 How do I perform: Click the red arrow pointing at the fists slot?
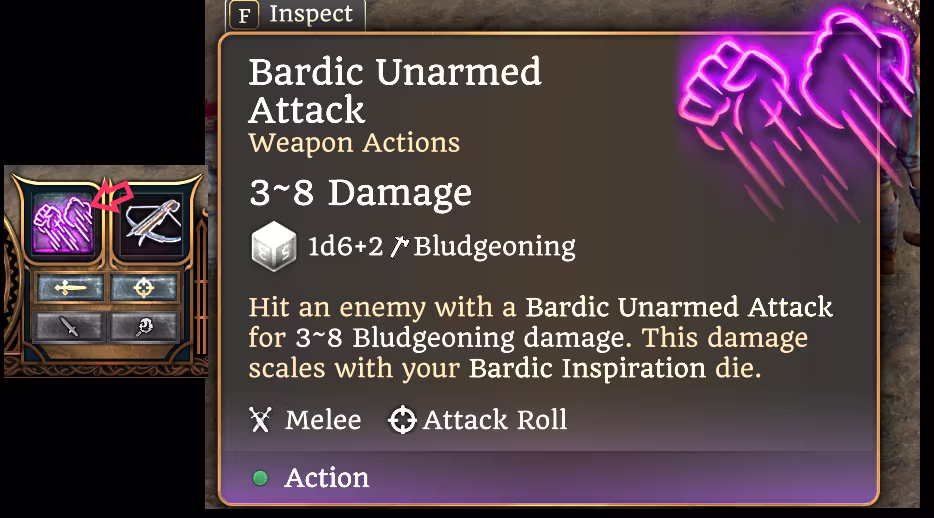tap(112, 195)
